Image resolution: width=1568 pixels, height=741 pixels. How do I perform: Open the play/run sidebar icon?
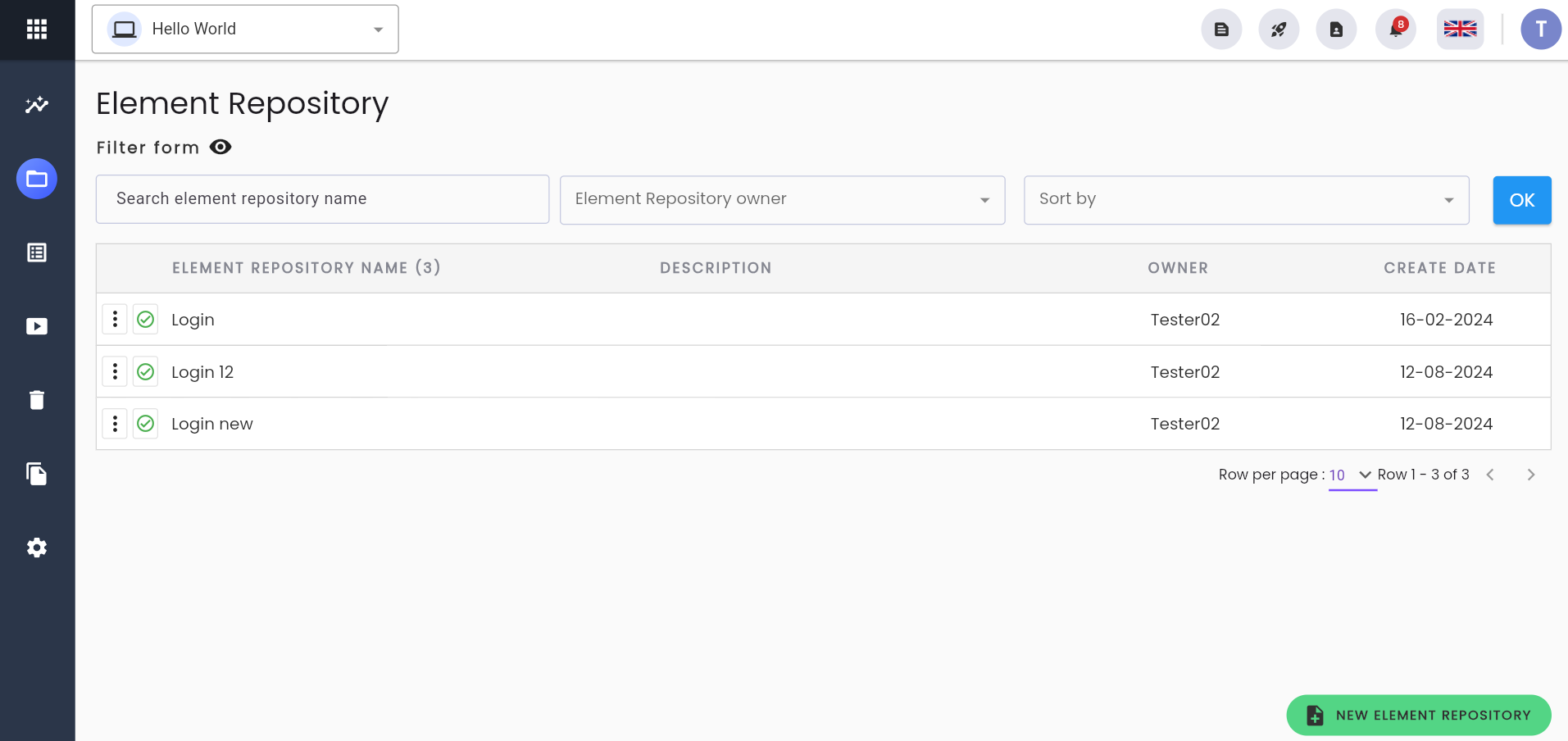pyautogui.click(x=37, y=326)
